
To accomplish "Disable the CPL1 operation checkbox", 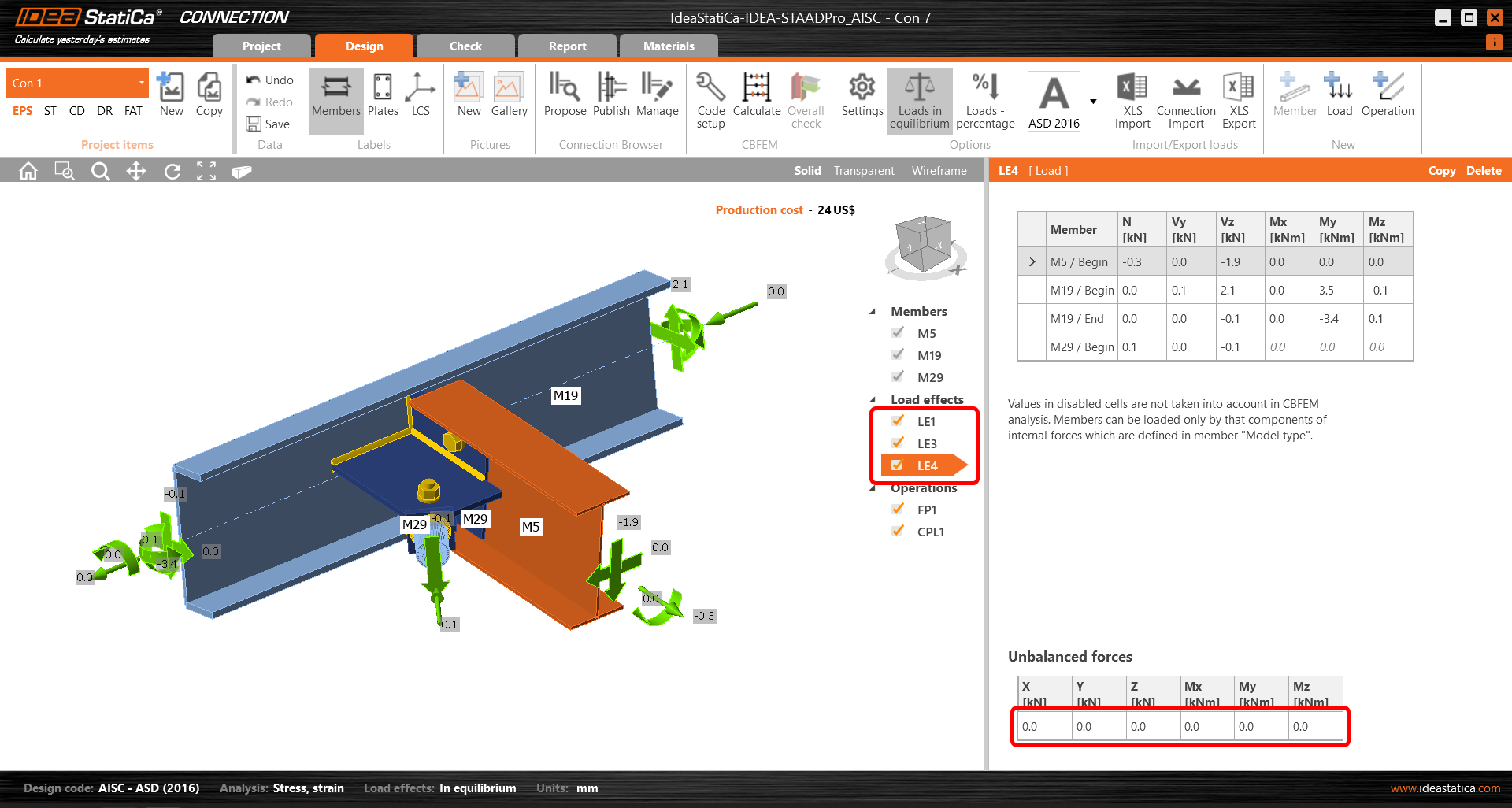I will (x=898, y=532).
